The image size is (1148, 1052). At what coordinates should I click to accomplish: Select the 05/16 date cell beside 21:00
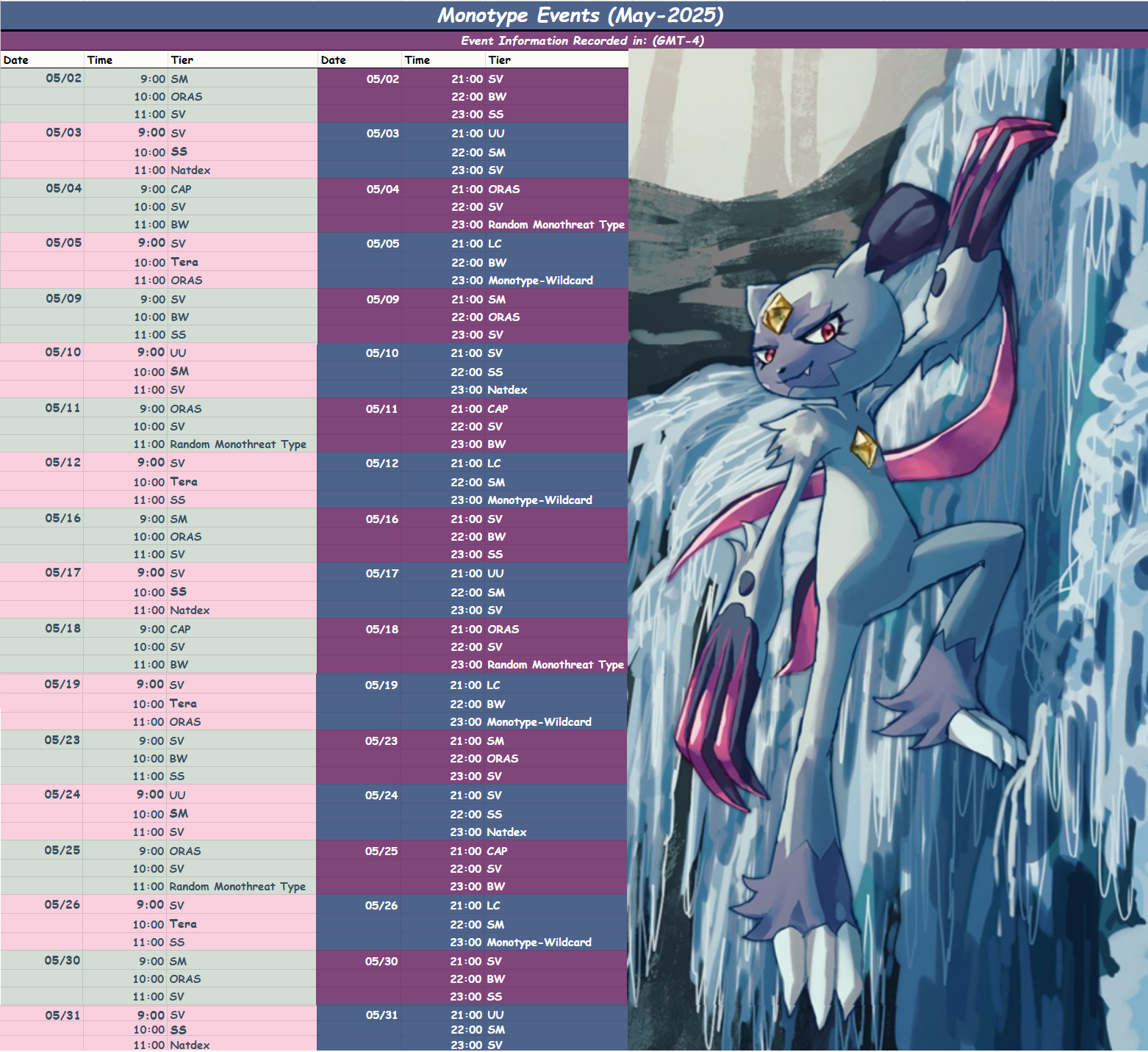(382, 519)
